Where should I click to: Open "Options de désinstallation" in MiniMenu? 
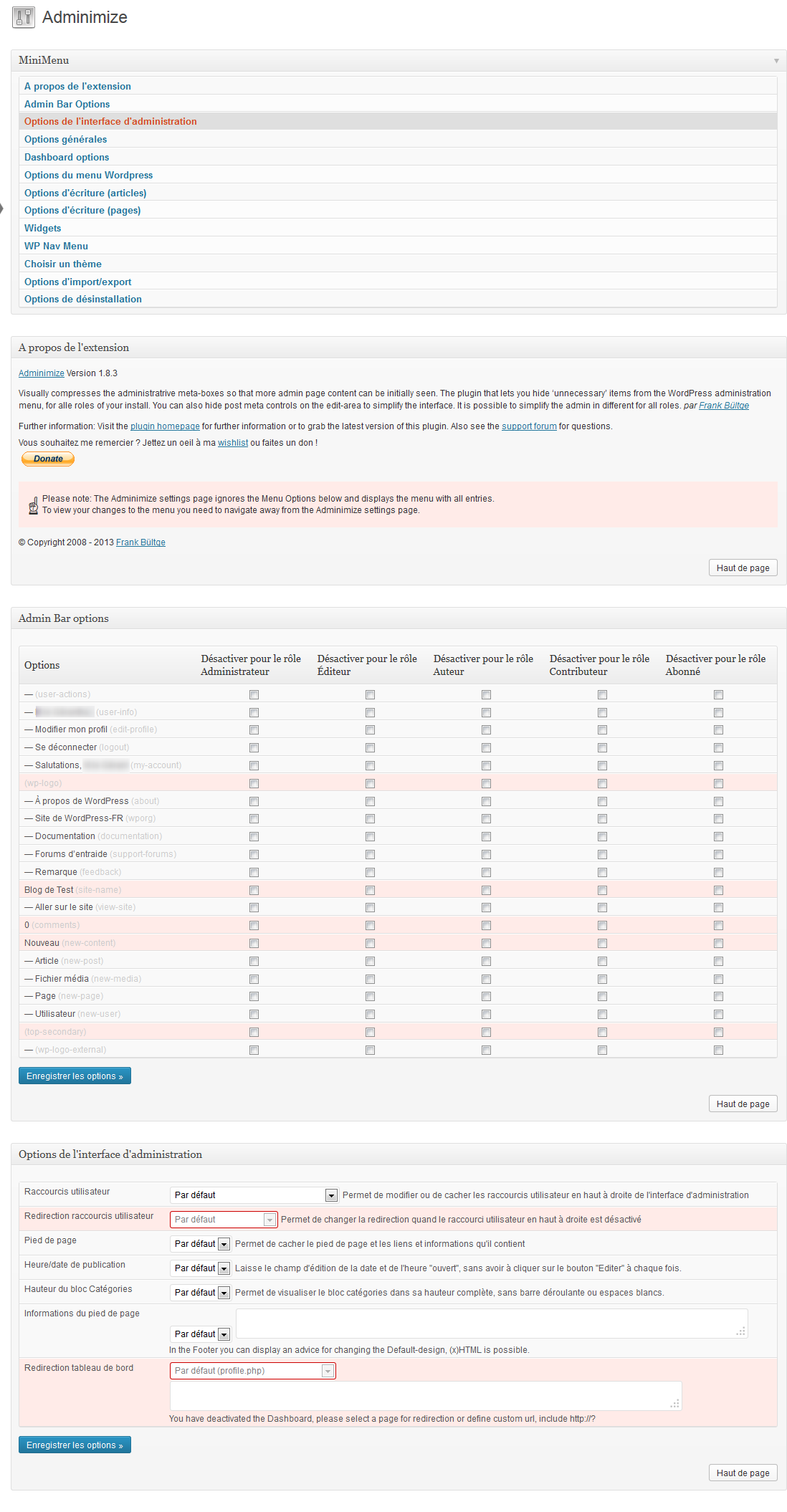coord(83,299)
